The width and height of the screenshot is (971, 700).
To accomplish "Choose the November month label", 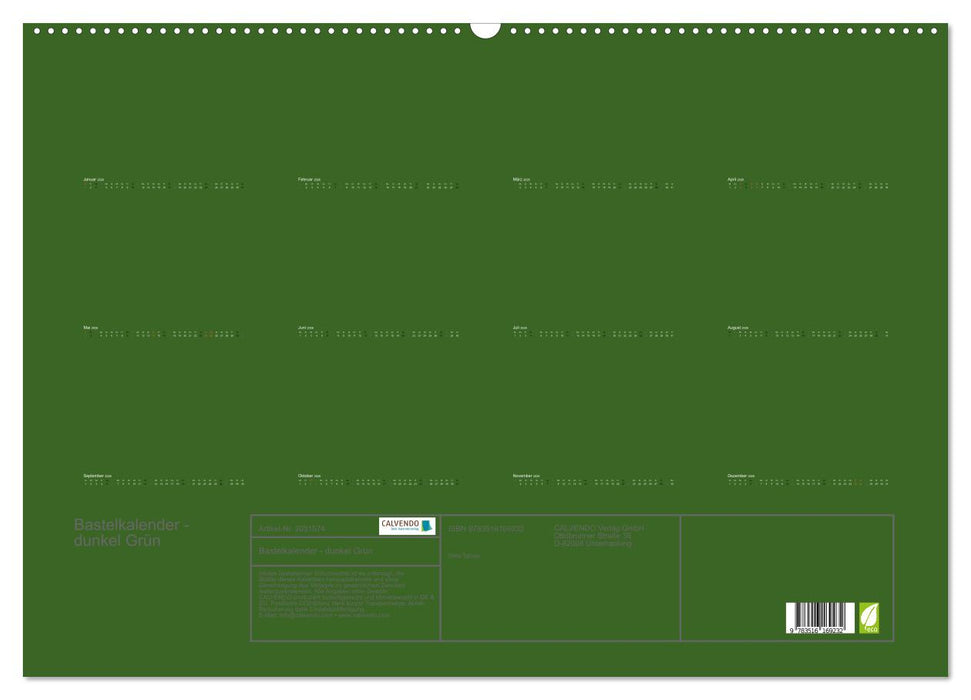I will tap(524, 475).
